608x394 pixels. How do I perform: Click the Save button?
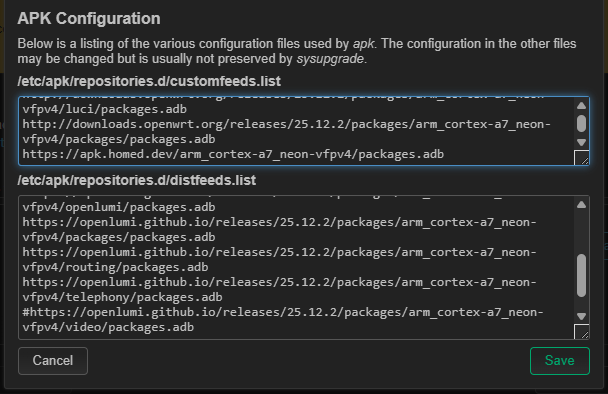tap(560, 361)
